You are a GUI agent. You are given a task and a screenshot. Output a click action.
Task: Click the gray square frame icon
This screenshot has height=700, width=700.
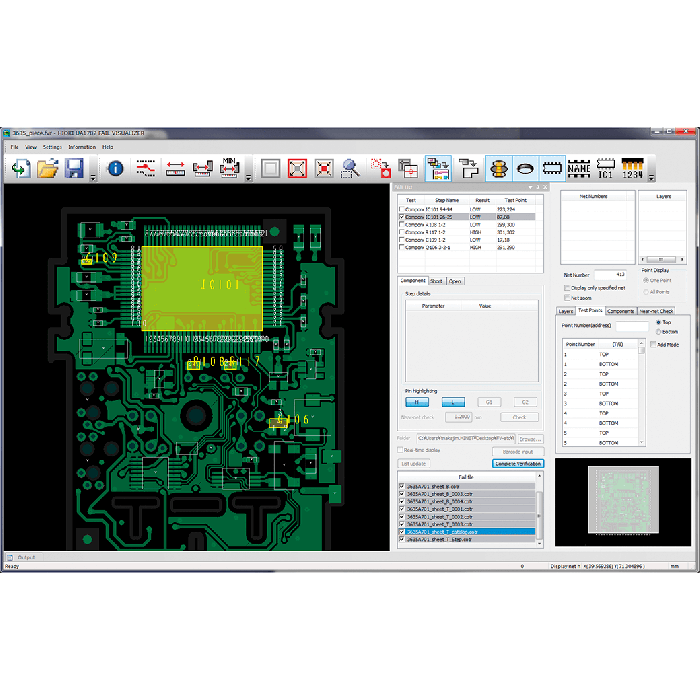point(271,168)
